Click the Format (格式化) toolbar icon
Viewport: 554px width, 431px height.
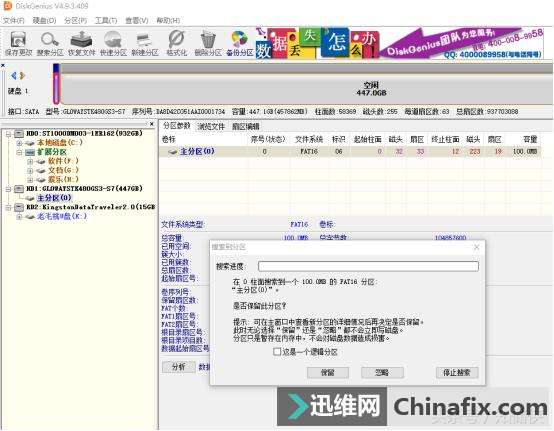[176, 39]
